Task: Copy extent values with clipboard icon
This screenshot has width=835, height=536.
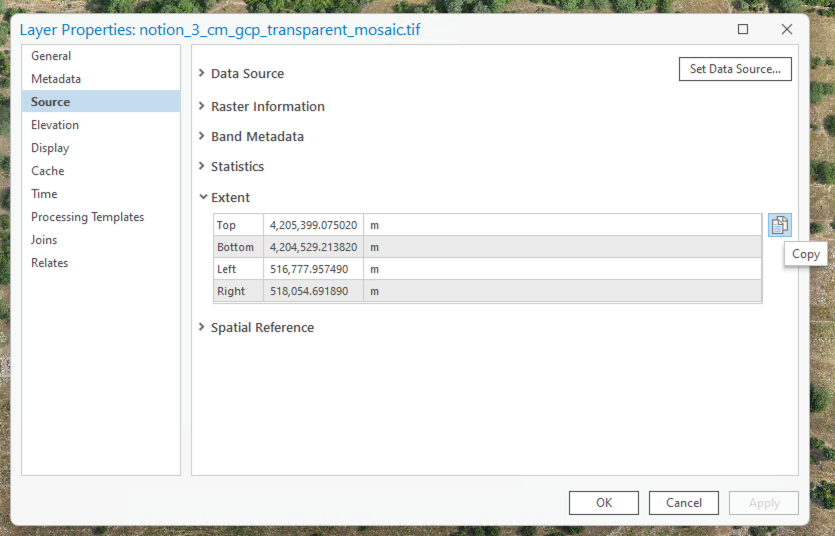Action: 780,225
